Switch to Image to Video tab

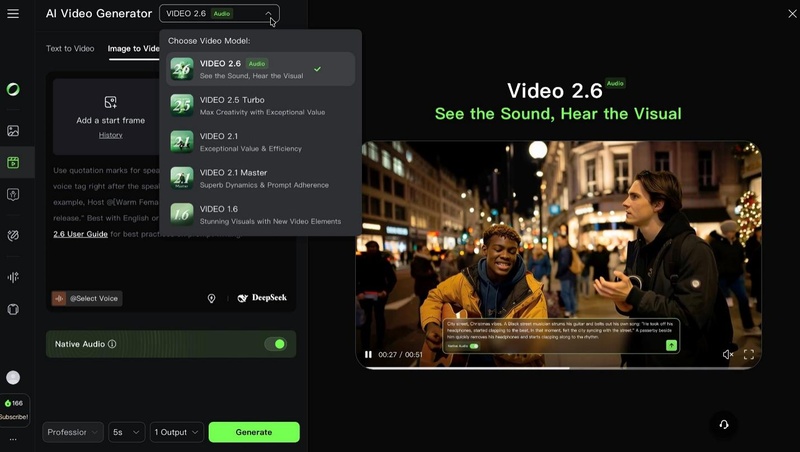tap(134, 48)
